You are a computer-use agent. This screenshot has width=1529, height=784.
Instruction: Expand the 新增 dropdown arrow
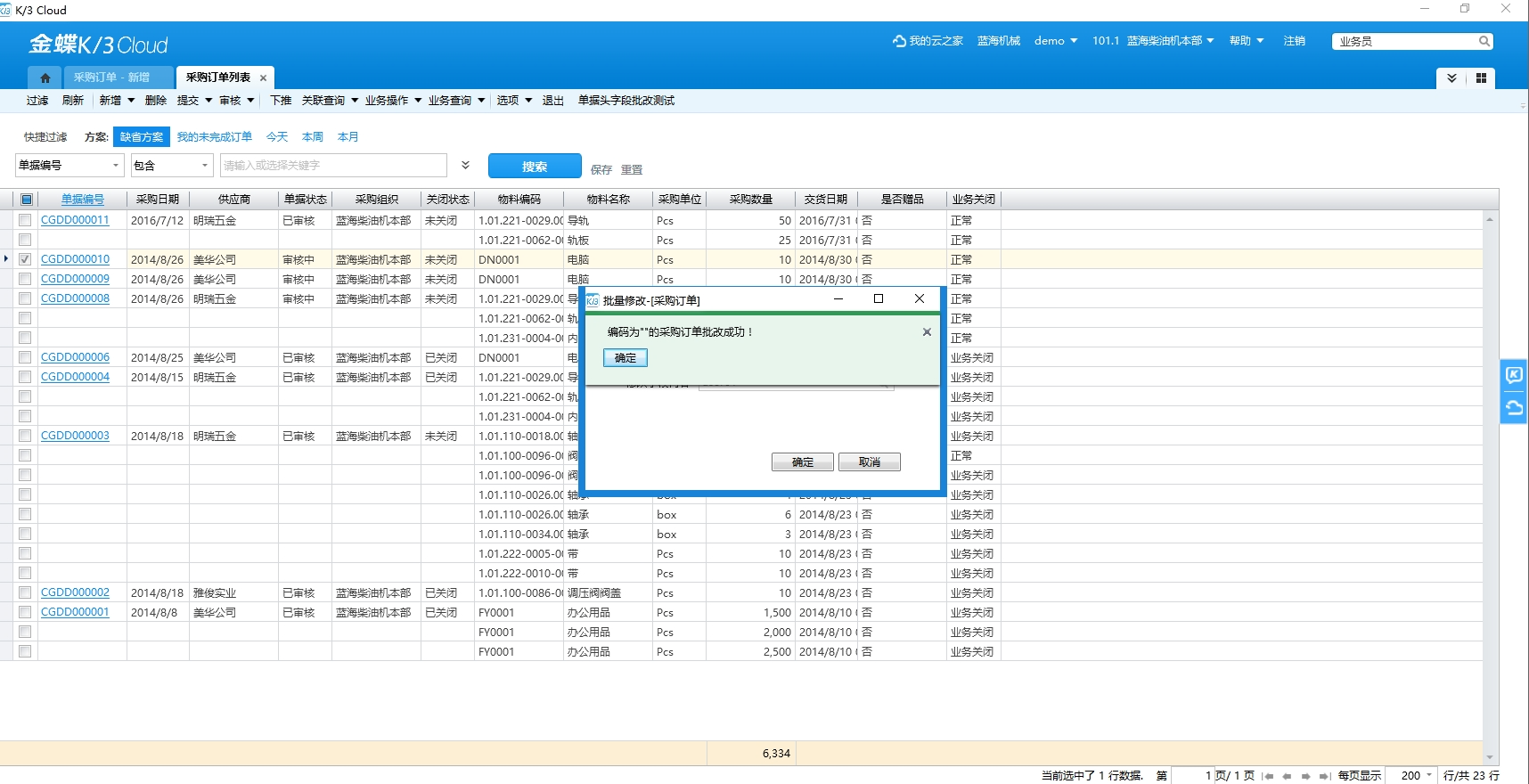[x=131, y=101]
